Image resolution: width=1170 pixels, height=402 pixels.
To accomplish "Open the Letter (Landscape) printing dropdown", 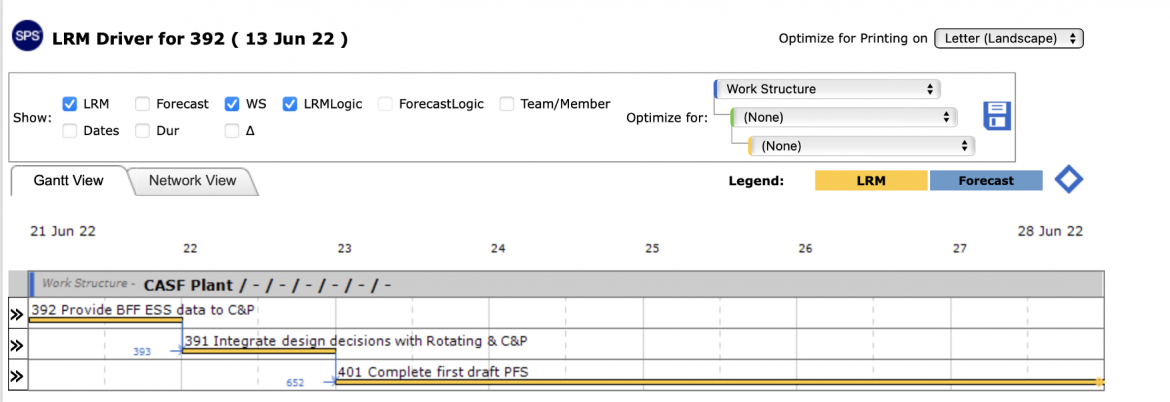I will click(x=1009, y=38).
